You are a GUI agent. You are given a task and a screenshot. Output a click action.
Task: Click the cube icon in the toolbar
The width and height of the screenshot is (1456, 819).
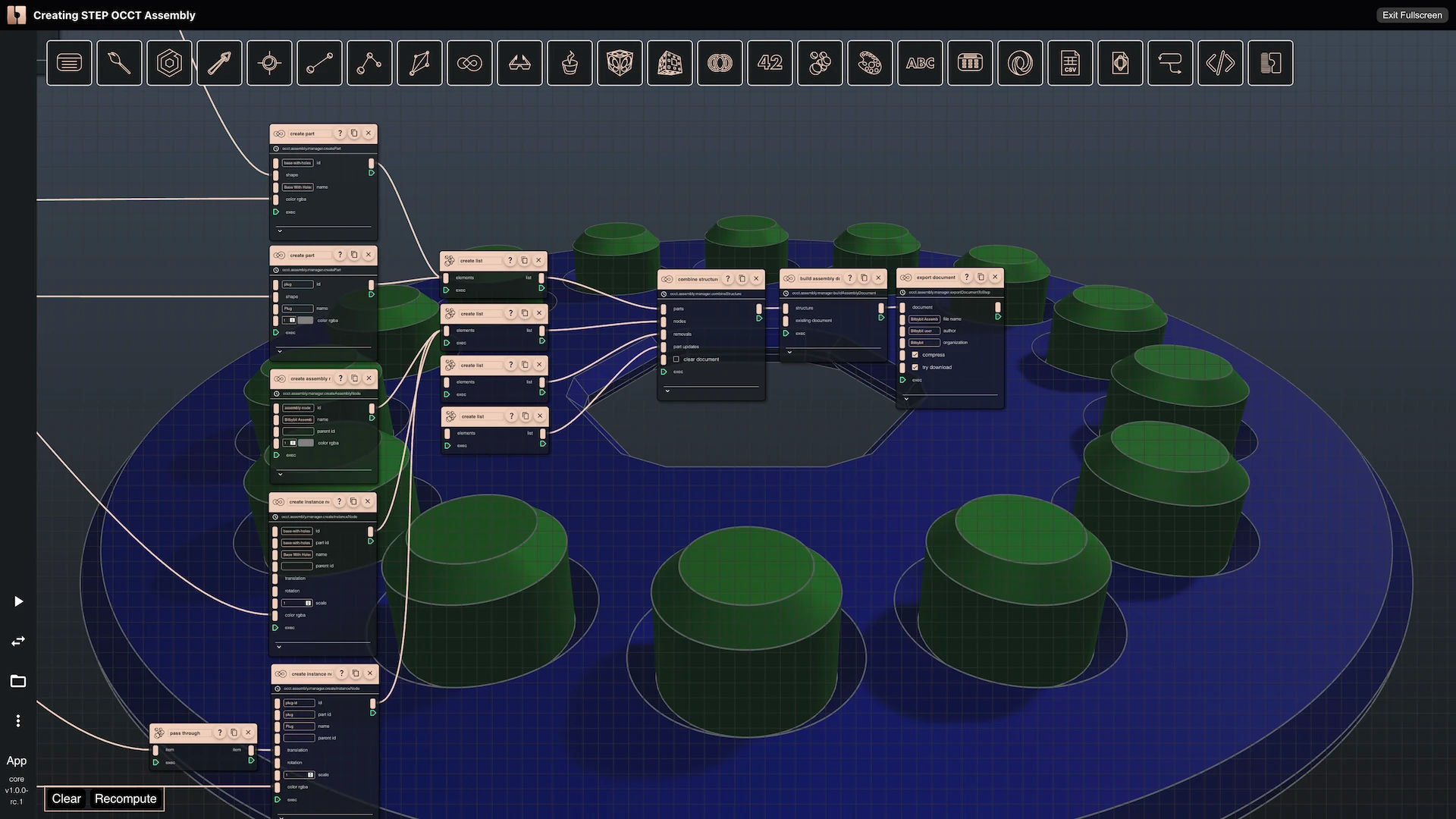pyautogui.click(x=620, y=63)
